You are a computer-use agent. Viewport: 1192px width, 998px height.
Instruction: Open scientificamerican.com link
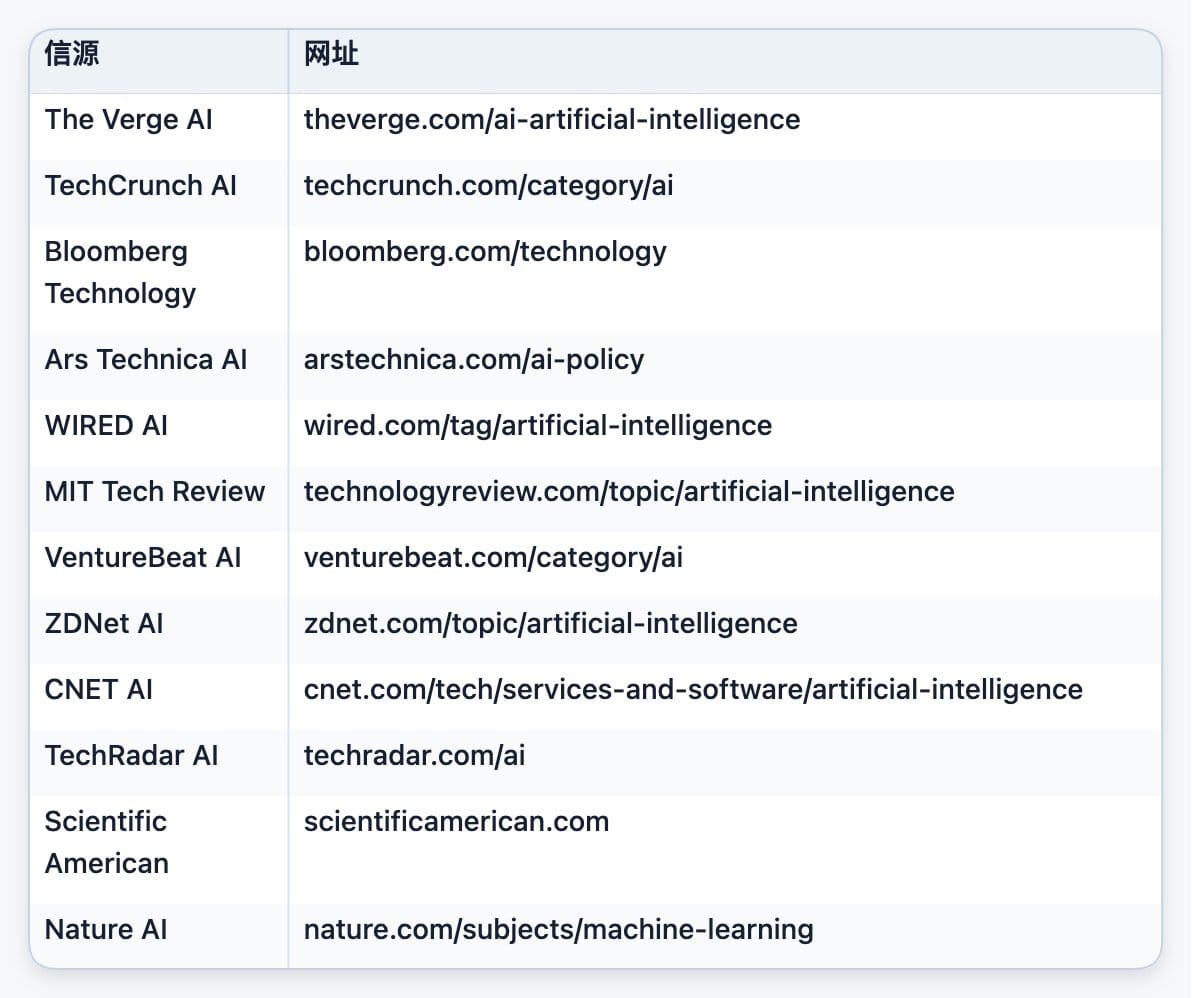click(x=456, y=822)
